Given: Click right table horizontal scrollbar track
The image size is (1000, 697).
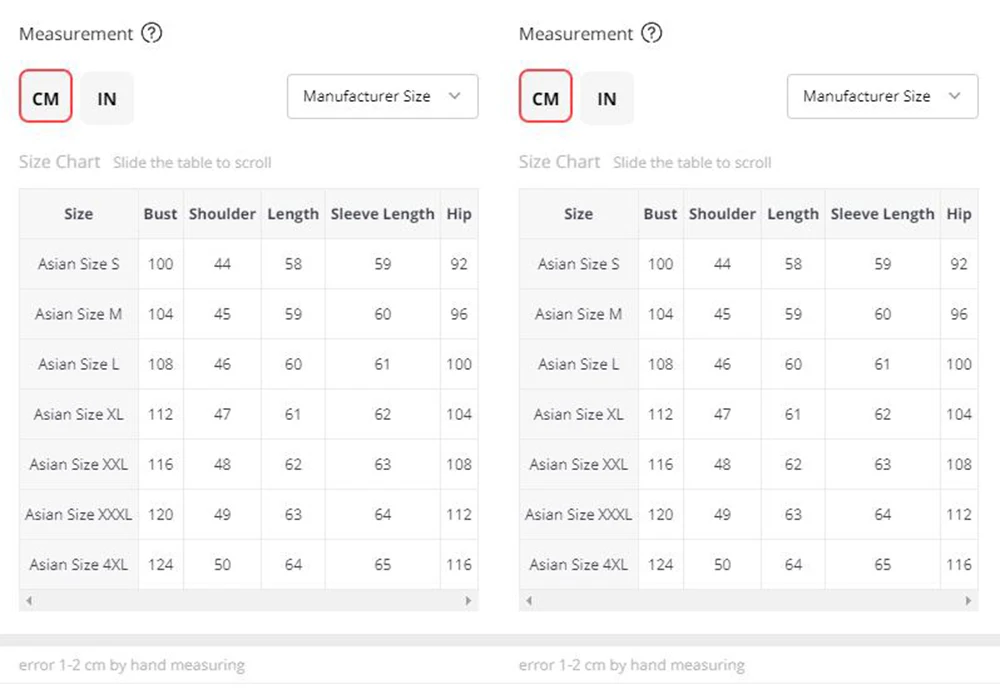Looking at the screenshot, I should click(749, 600).
